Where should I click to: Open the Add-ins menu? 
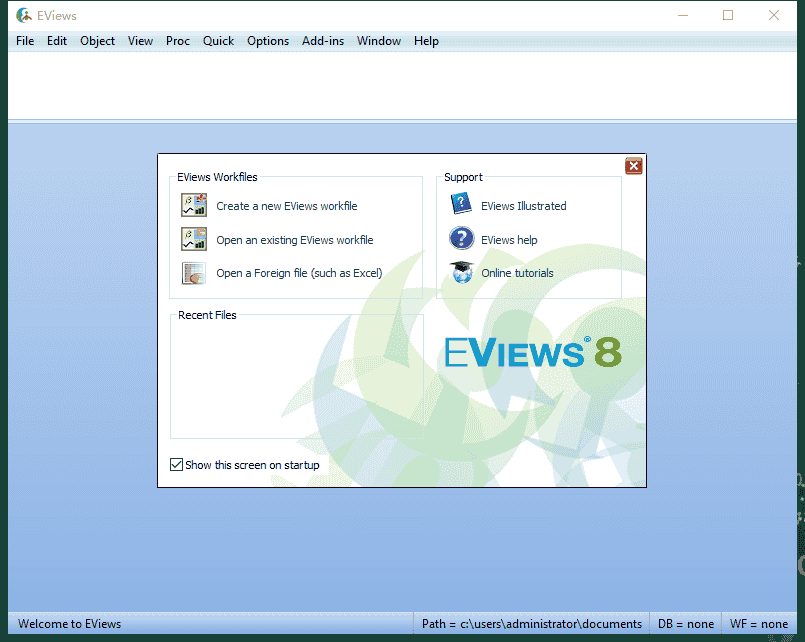click(x=323, y=41)
